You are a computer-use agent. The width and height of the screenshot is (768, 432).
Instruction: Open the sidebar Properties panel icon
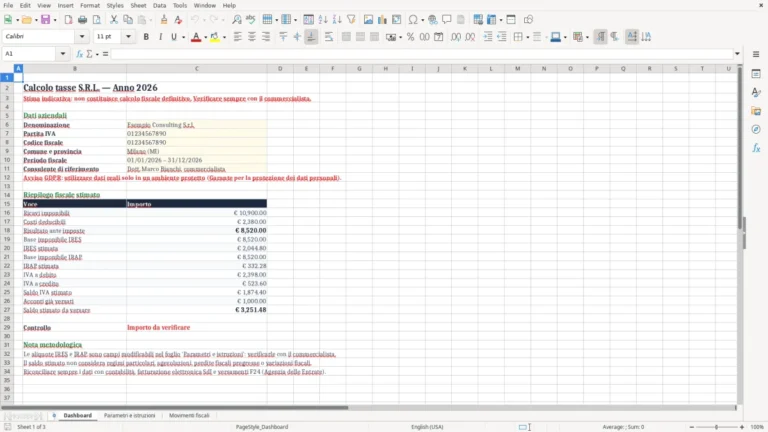[x=756, y=74]
